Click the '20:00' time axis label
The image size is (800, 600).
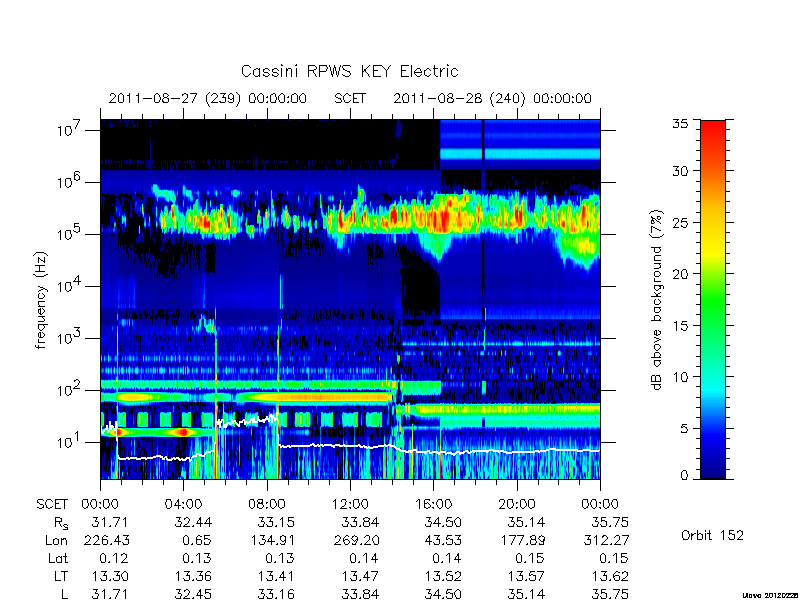point(516,504)
